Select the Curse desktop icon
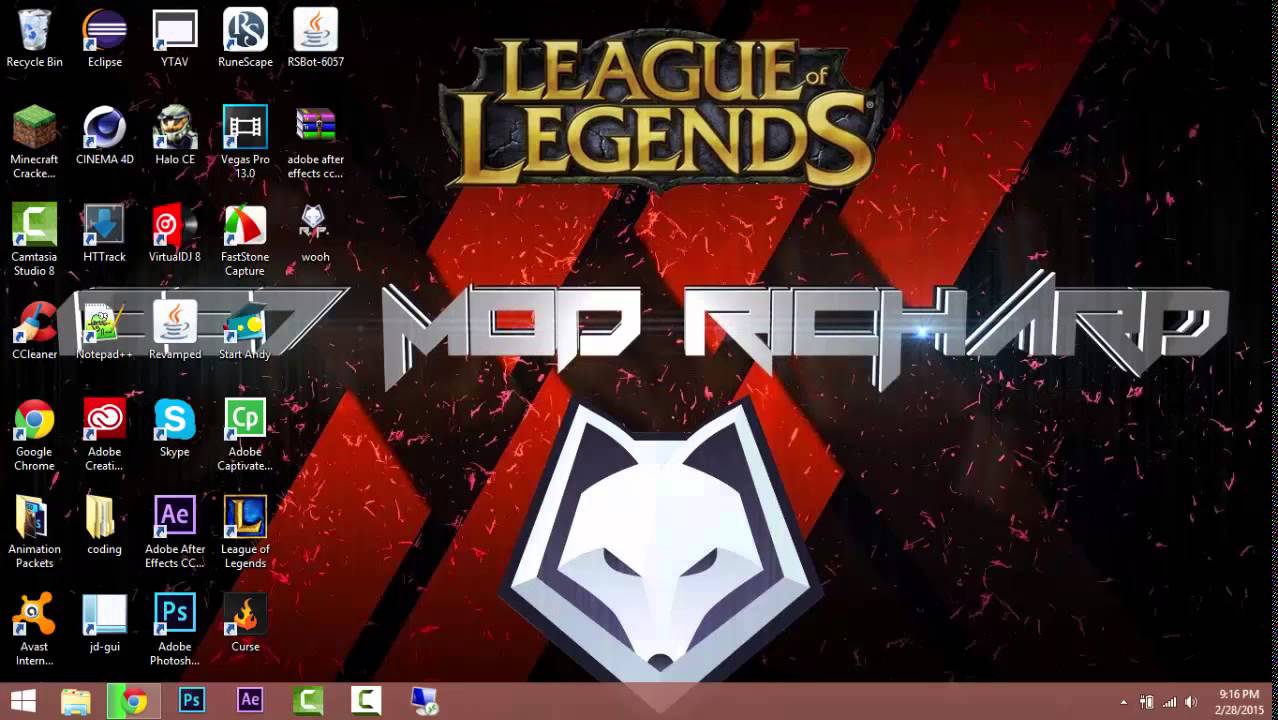The width and height of the screenshot is (1278, 720). (x=245, y=623)
